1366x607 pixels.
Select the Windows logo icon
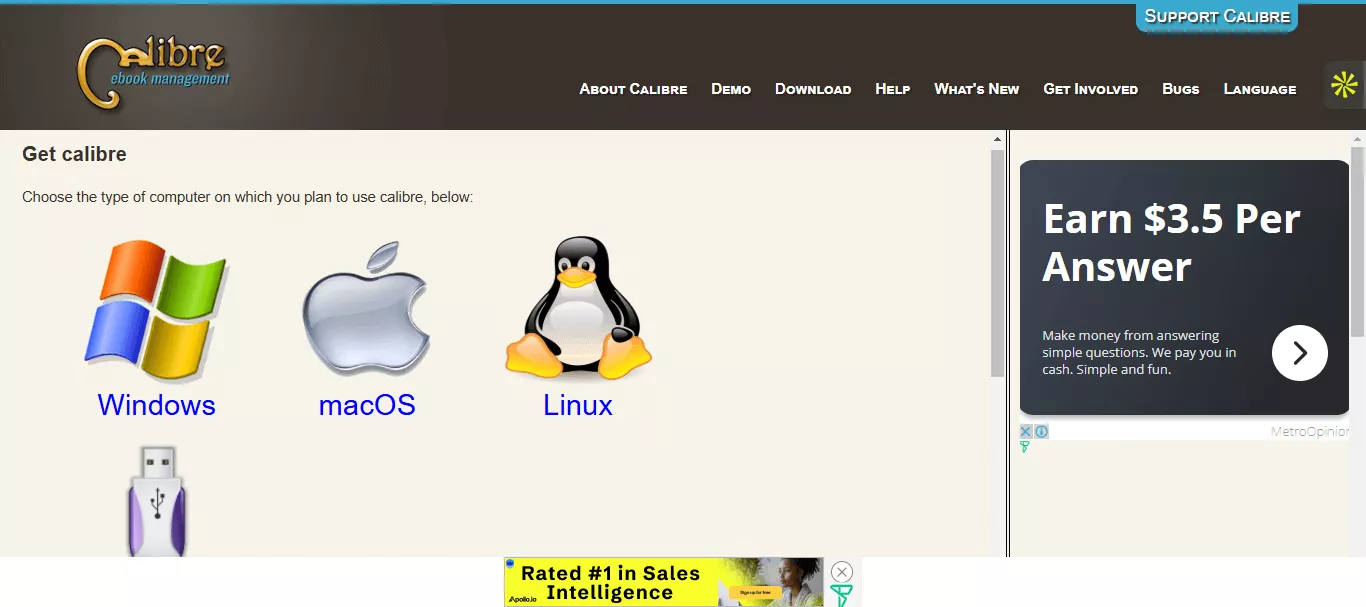pyautogui.click(x=156, y=312)
